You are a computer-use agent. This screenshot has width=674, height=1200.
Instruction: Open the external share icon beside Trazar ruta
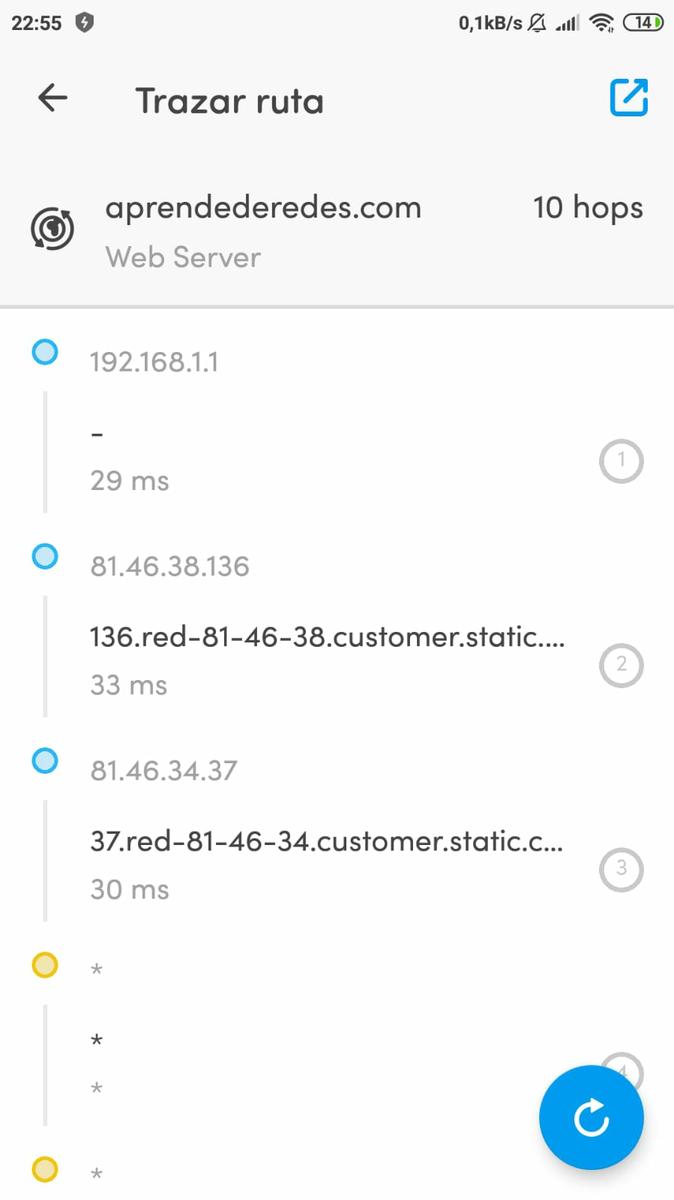point(628,97)
